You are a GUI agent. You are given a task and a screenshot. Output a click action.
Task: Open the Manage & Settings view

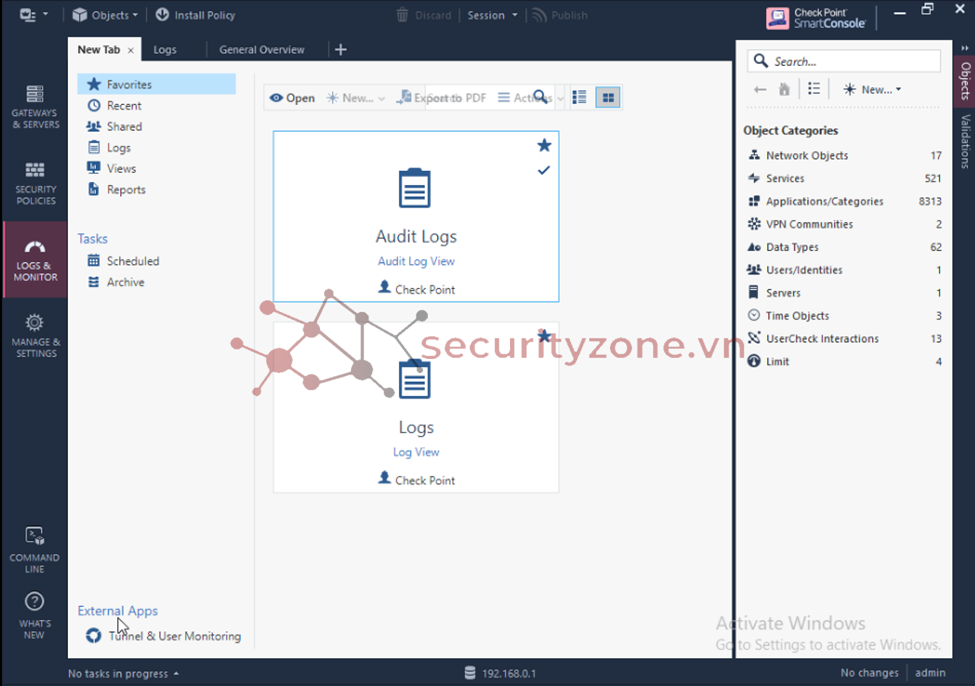(35, 336)
